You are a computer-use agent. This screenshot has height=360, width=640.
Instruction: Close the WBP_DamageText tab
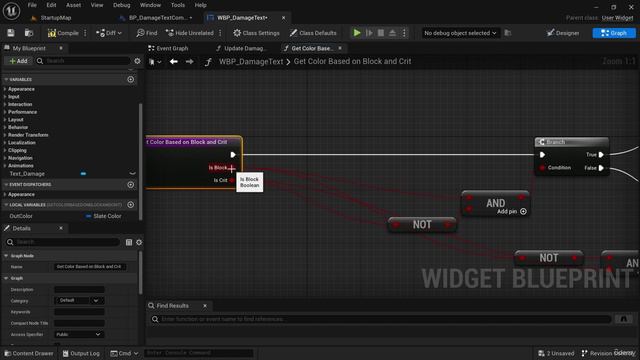click(283, 18)
